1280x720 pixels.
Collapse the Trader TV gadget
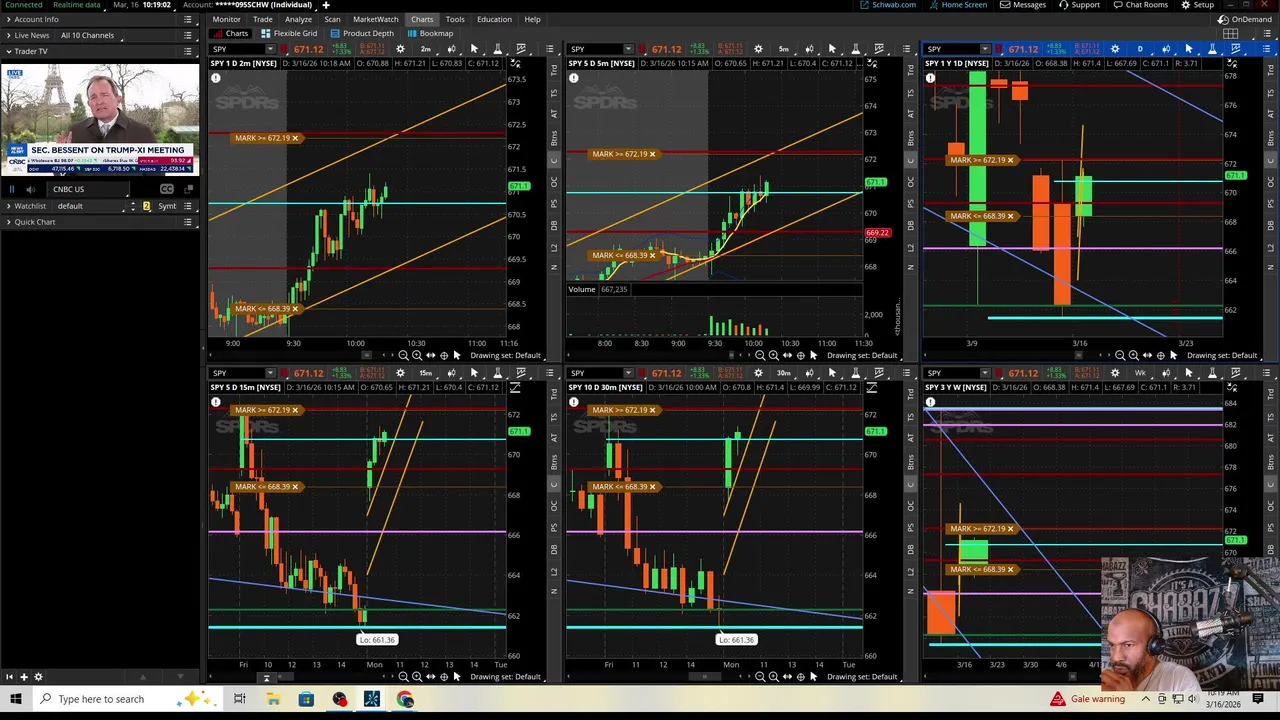8,51
